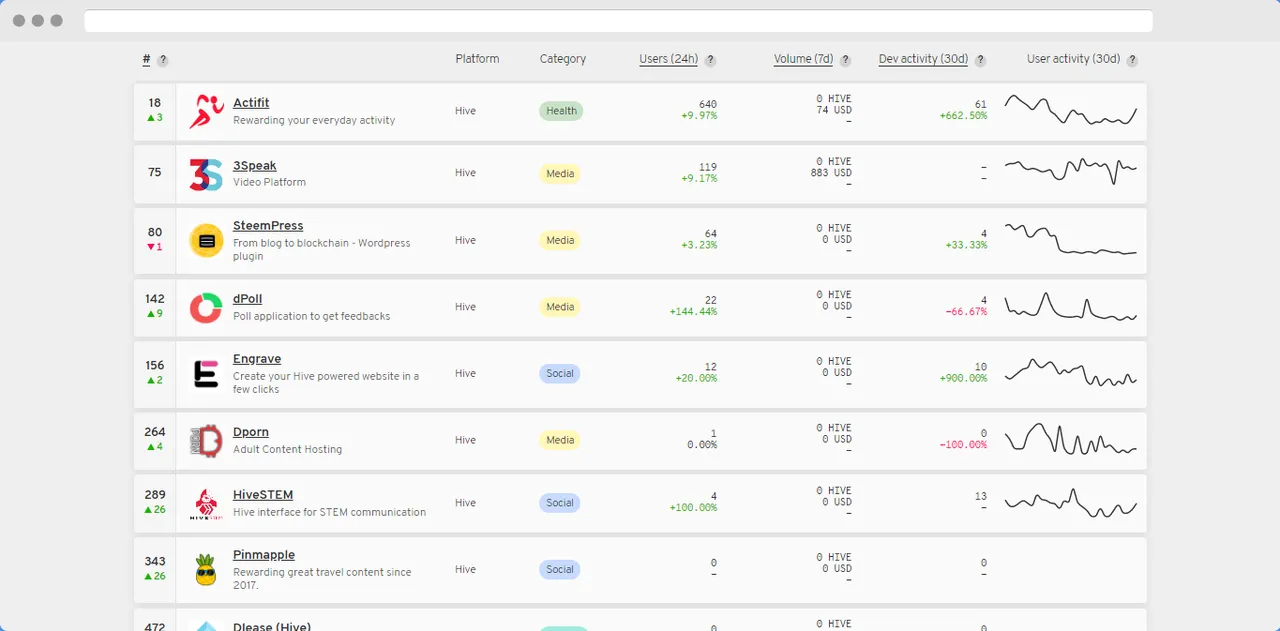Sort by the # rank column

coord(146,59)
